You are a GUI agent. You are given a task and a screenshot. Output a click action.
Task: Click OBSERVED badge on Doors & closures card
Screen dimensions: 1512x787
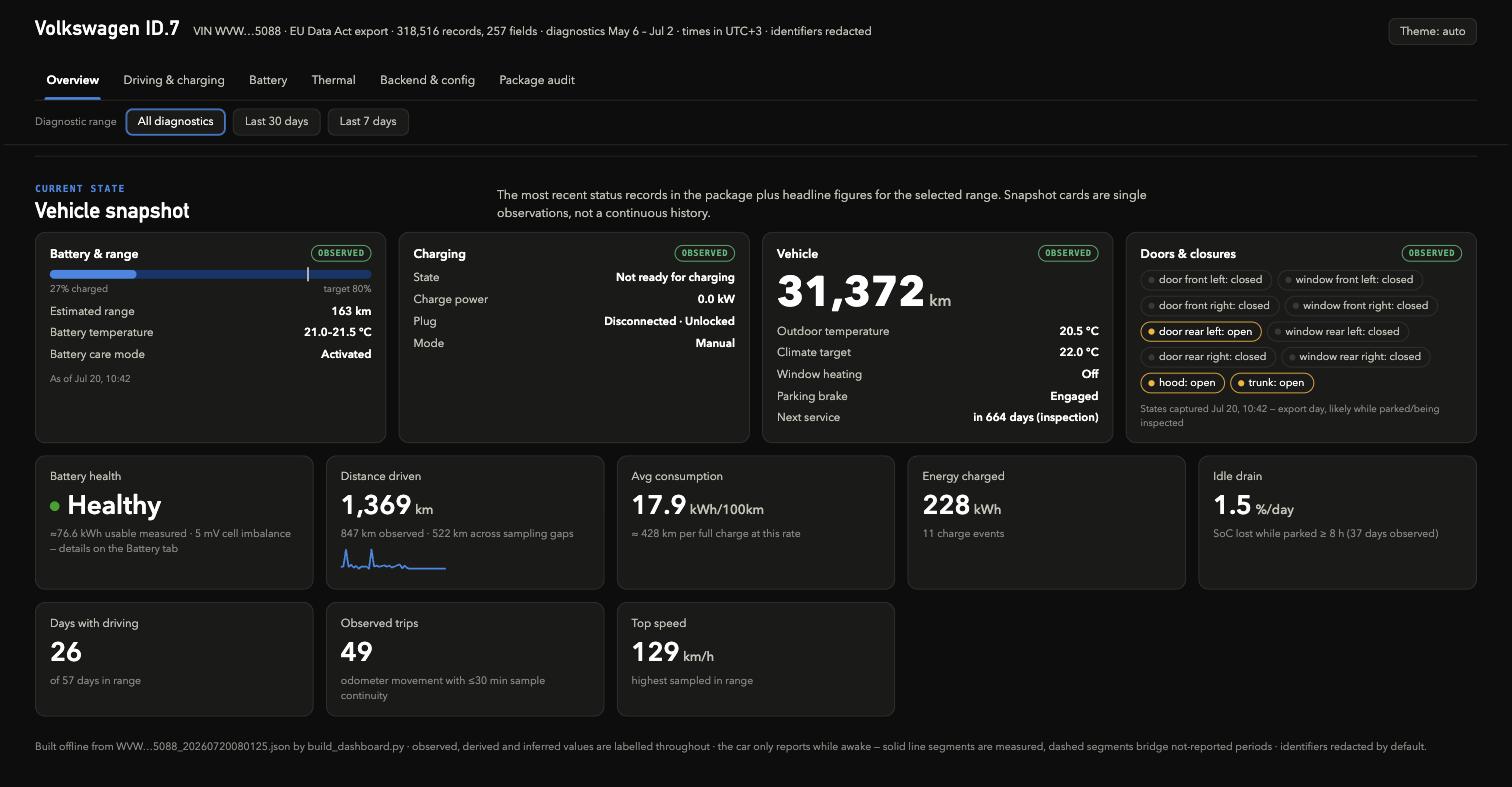[1432, 253]
